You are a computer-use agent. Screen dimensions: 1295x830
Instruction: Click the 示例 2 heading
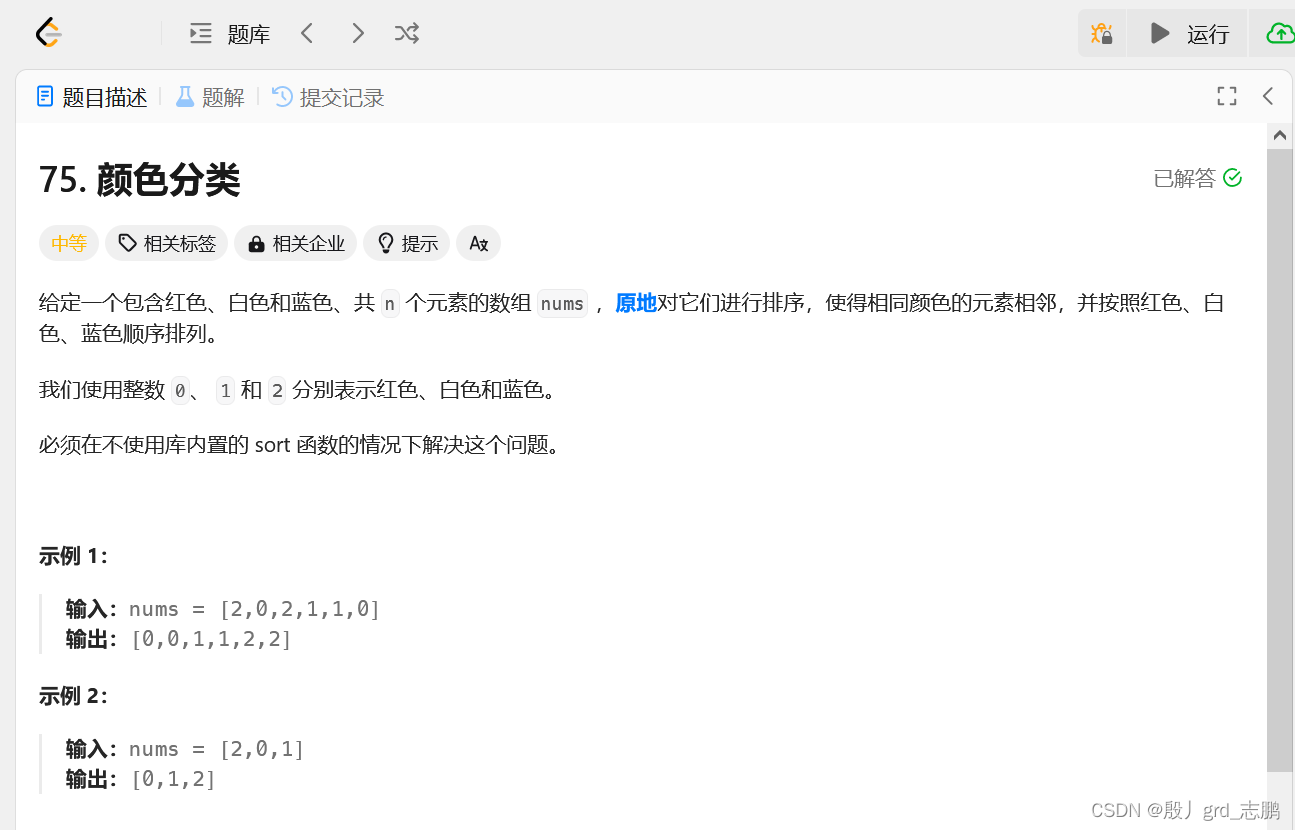pyautogui.click(x=73, y=696)
